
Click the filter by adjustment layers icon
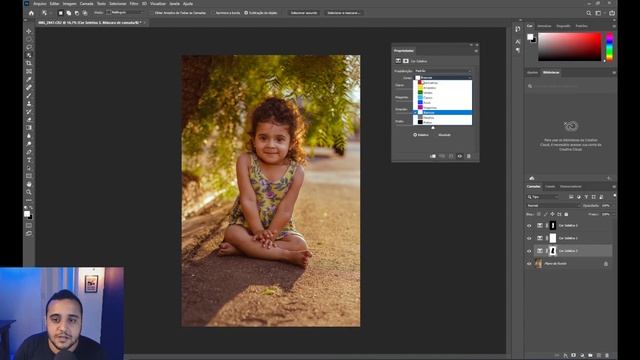coord(578,197)
